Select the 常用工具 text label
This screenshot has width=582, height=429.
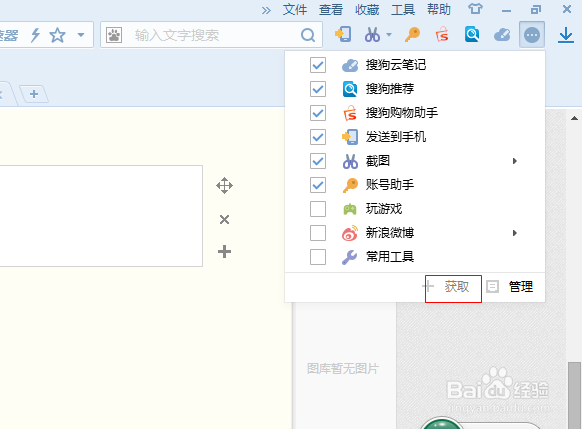390,256
